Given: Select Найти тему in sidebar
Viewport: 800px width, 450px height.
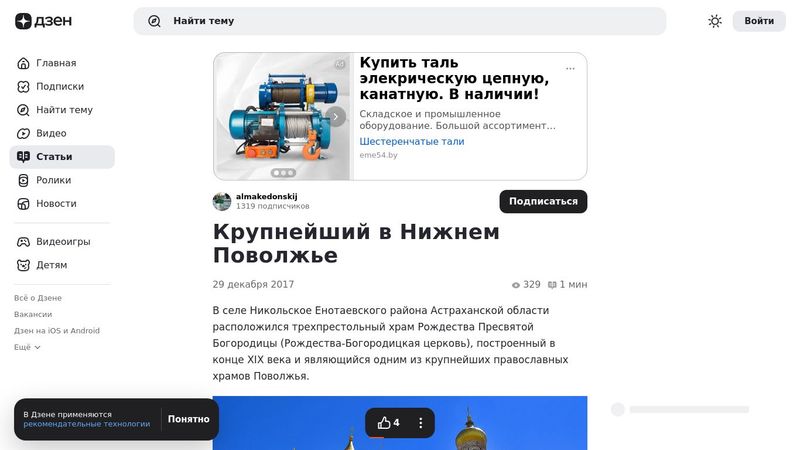Looking at the screenshot, I should point(62,110).
